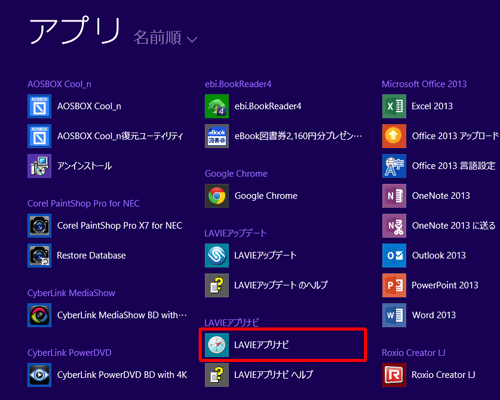Click the Roxio Creator LJ group header
The height and width of the screenshot is (400, 500).
tap(413, 353)
